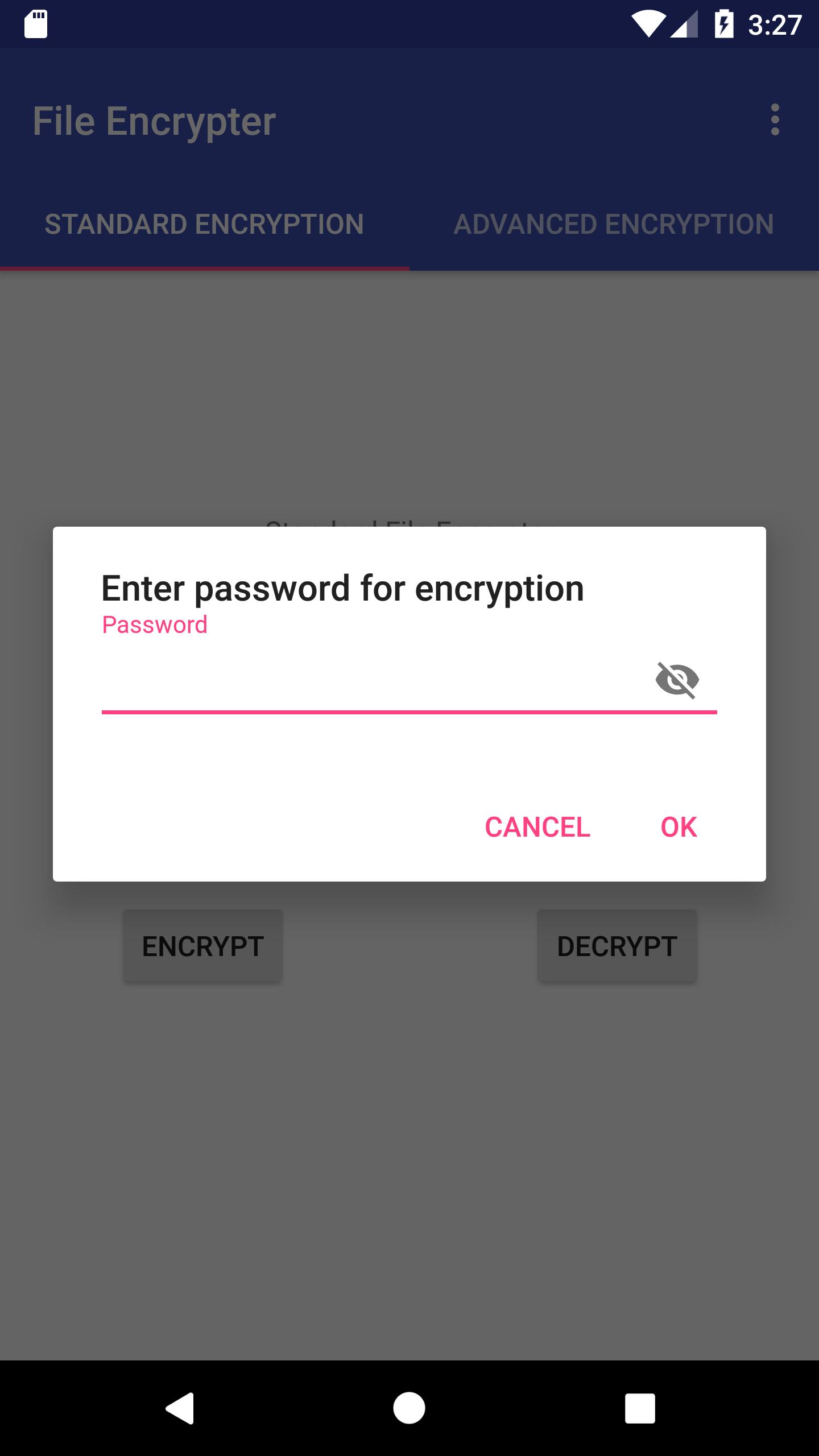Viewport: 819px width, 1456px height.
Task: Tap the SD card status icon
Action: click(x=36, y=24)
